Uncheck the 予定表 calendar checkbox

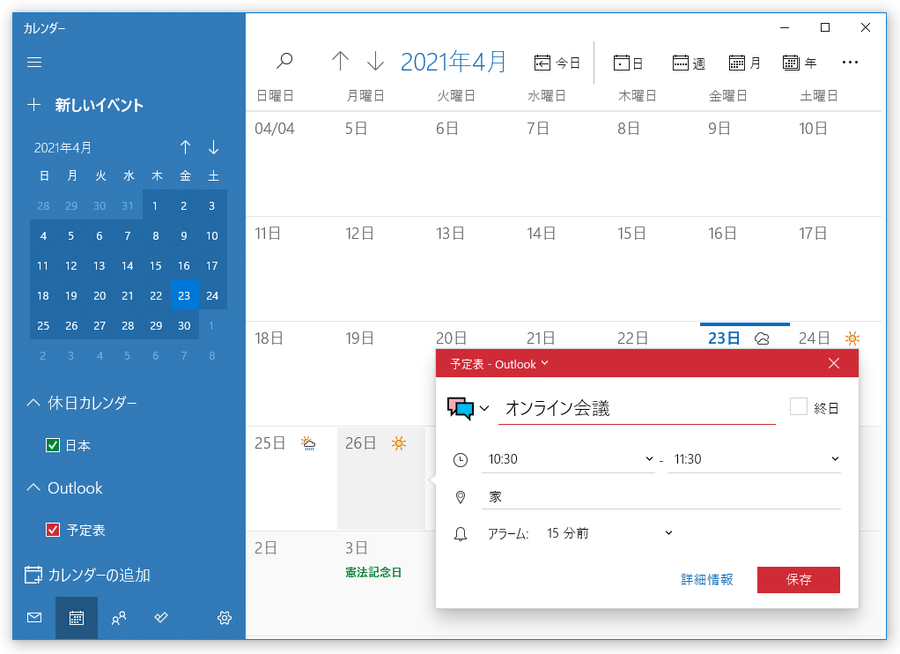tap(52, 529)
